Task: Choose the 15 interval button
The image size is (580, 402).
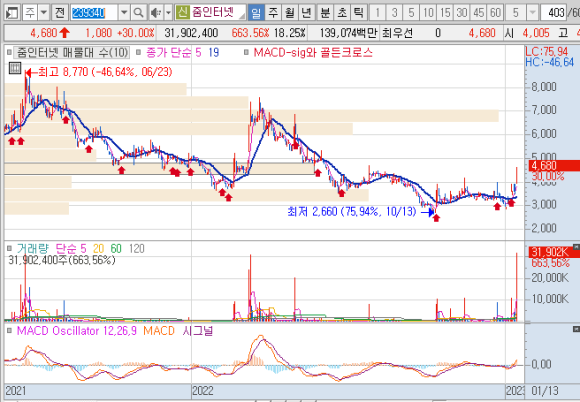Action: coord(445,13)
